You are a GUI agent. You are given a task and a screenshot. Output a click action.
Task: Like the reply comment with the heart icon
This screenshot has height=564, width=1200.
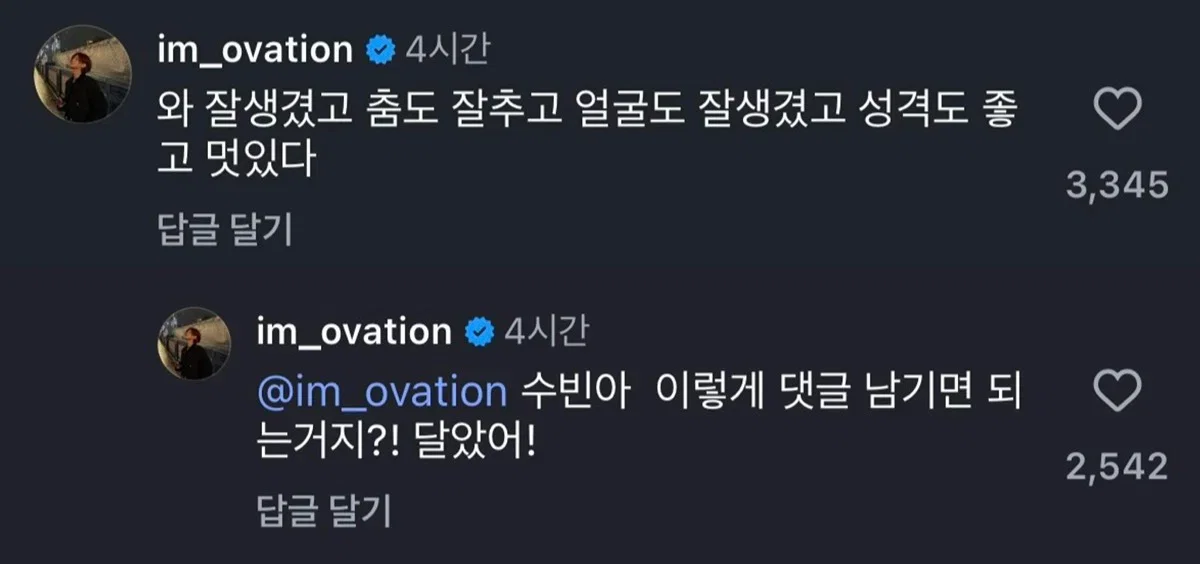(1118, 391)
